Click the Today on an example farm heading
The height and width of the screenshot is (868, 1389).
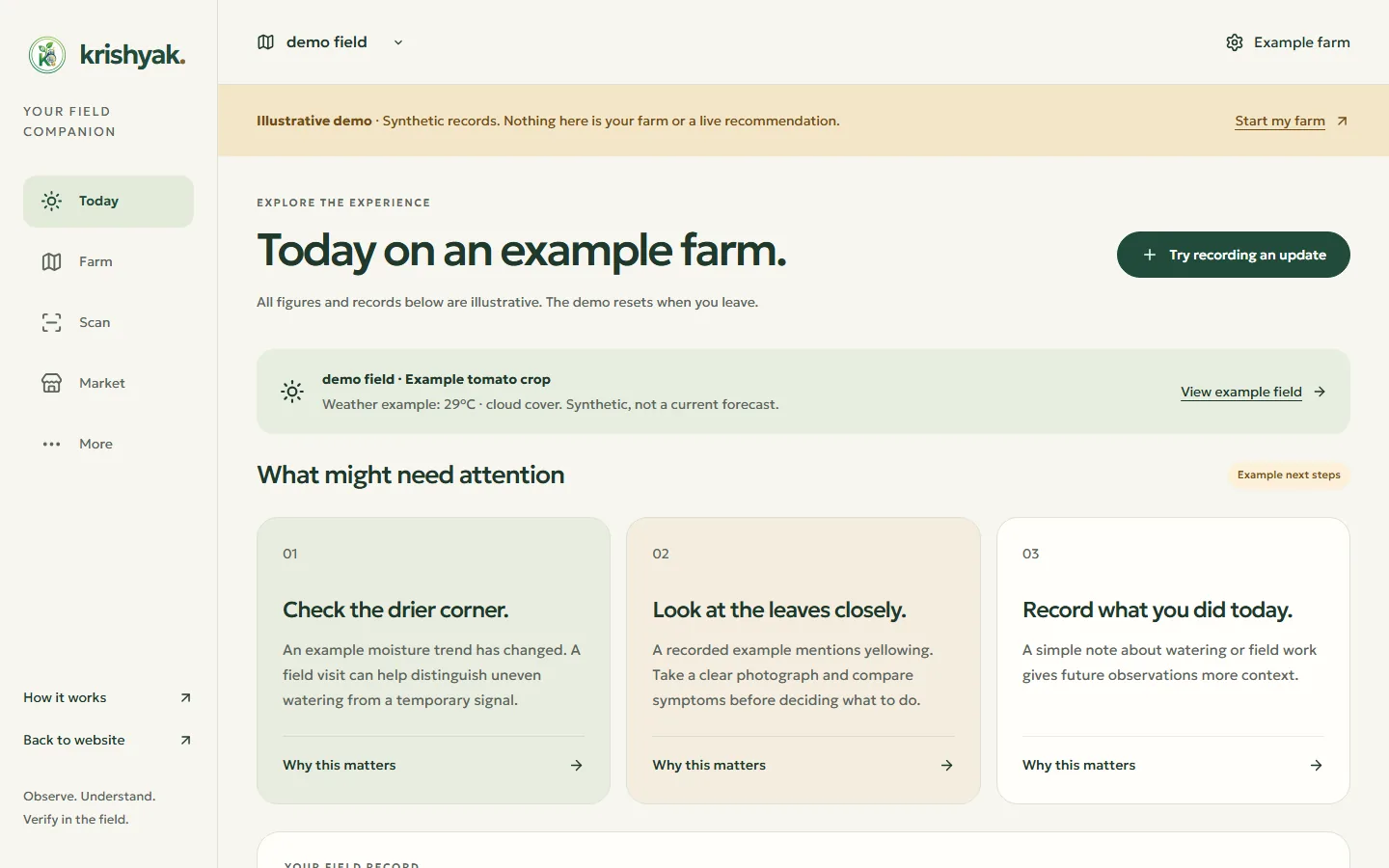click(522, 251)
